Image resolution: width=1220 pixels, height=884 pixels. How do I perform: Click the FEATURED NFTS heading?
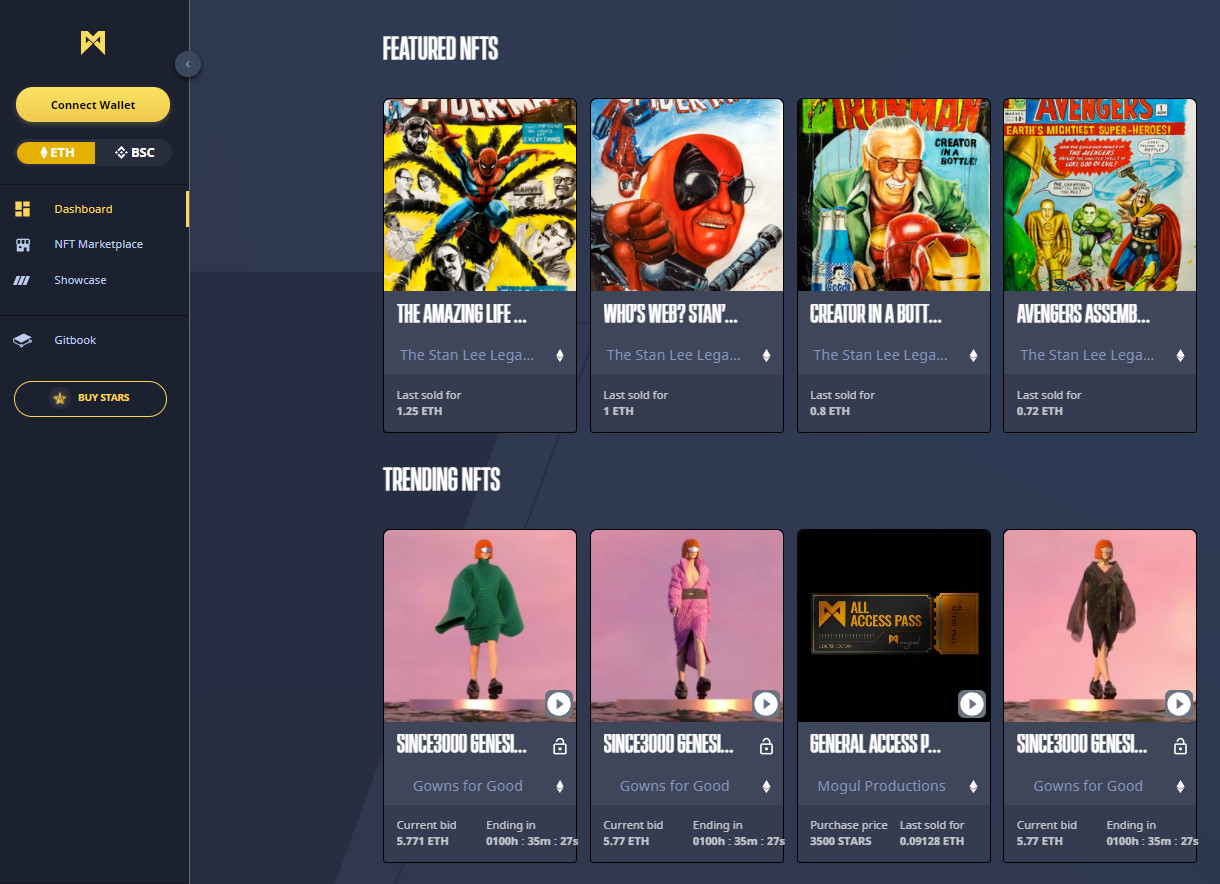click(441, 49)
